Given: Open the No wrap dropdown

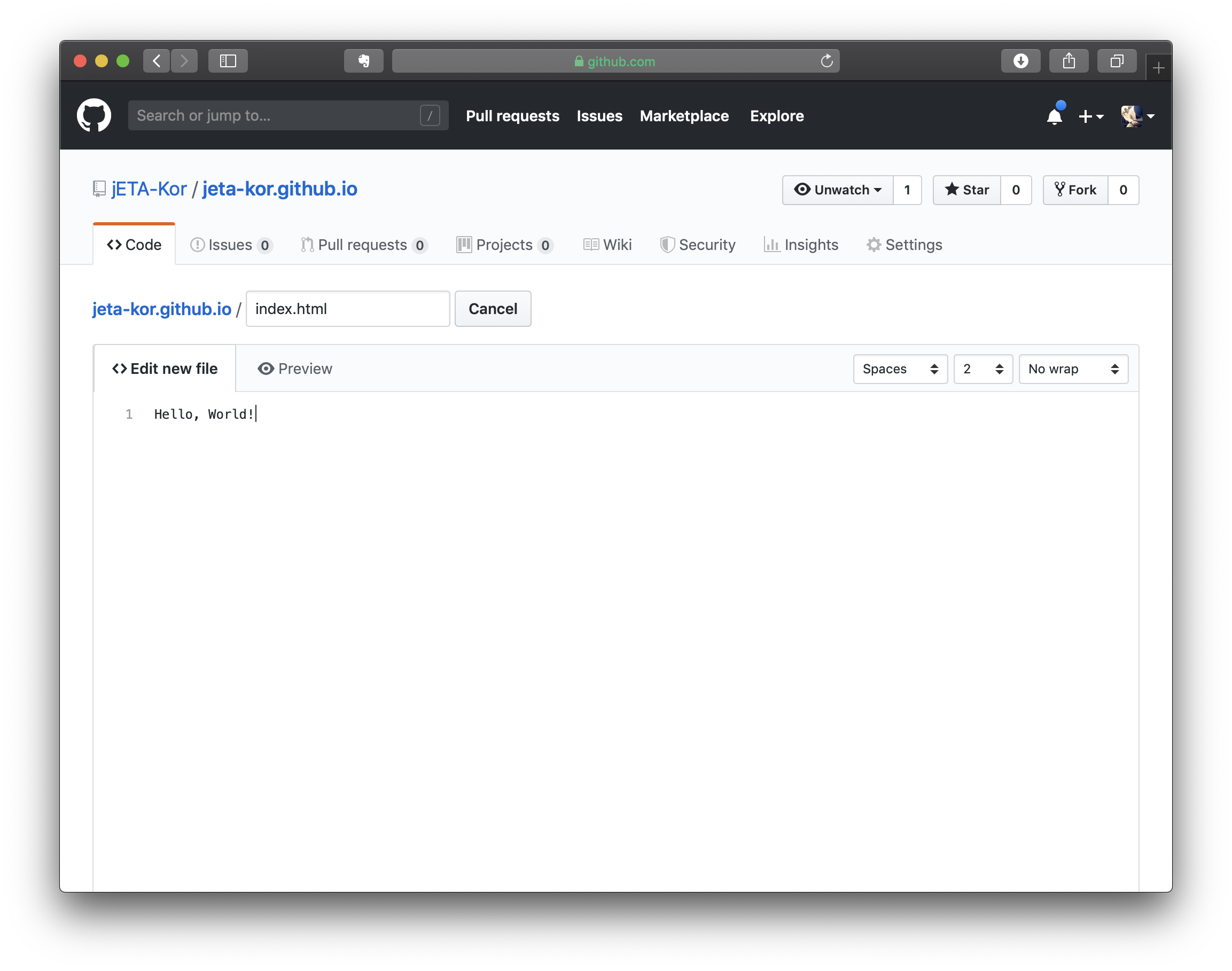Looking at the screenshot, I should click(1073, 369).
